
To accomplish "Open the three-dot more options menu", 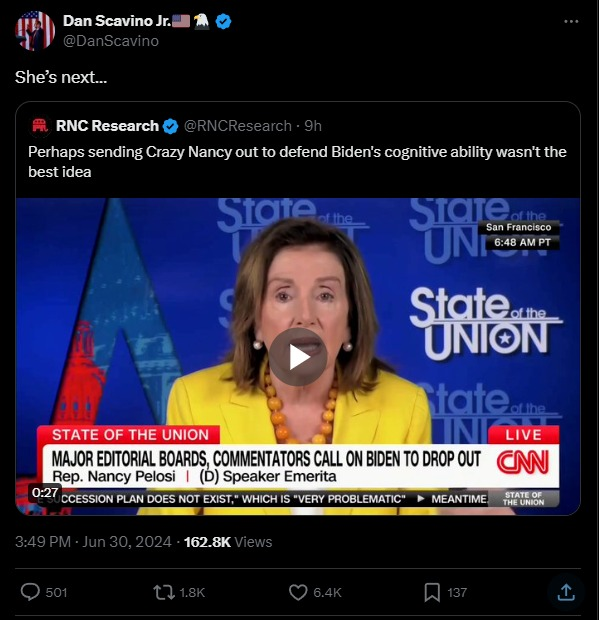I will (571, 21).
